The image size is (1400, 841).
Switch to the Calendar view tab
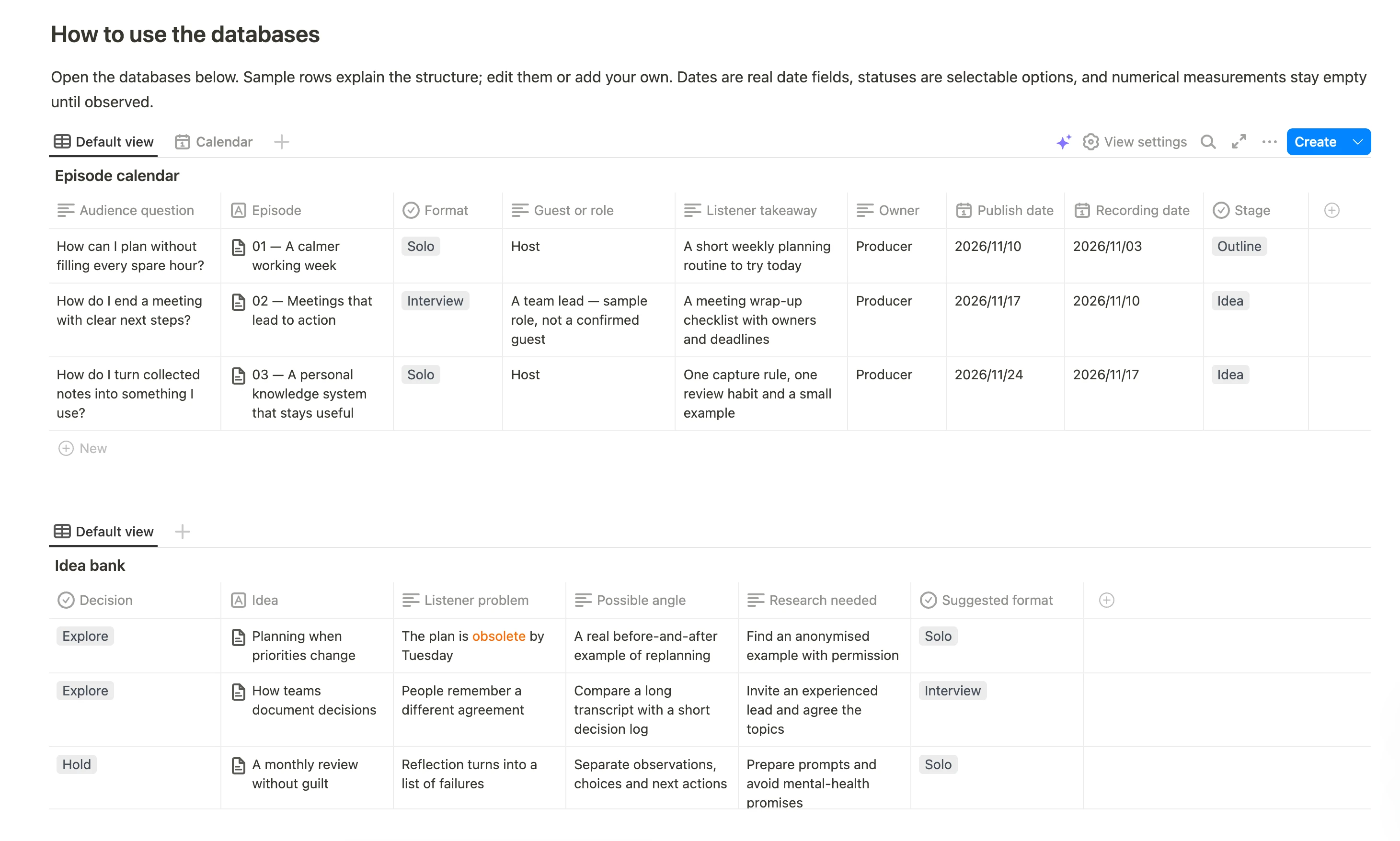tap(214, 142)
